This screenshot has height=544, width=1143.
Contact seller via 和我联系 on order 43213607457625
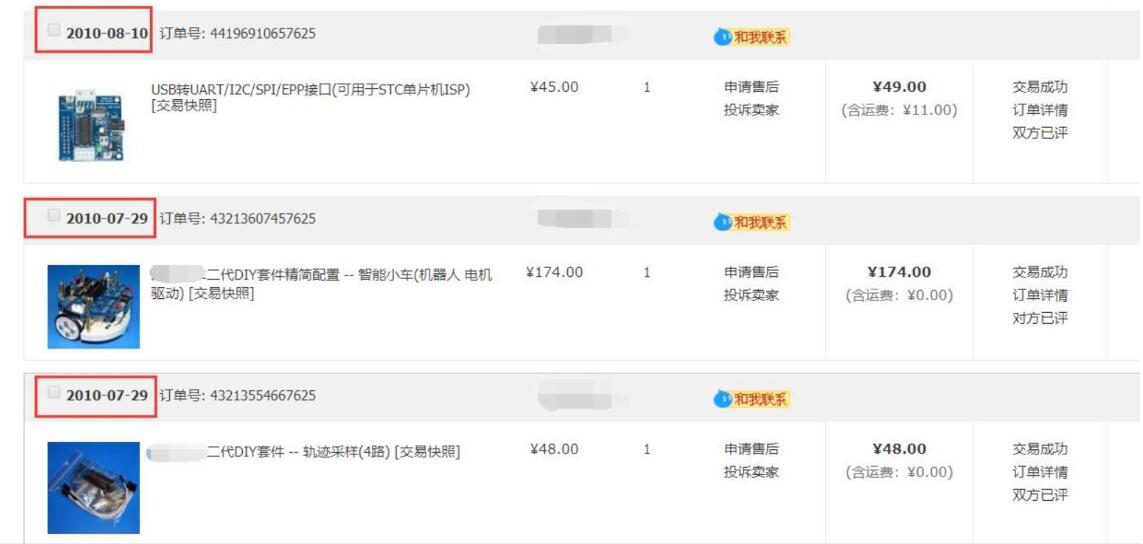click(x=752, y=222)
